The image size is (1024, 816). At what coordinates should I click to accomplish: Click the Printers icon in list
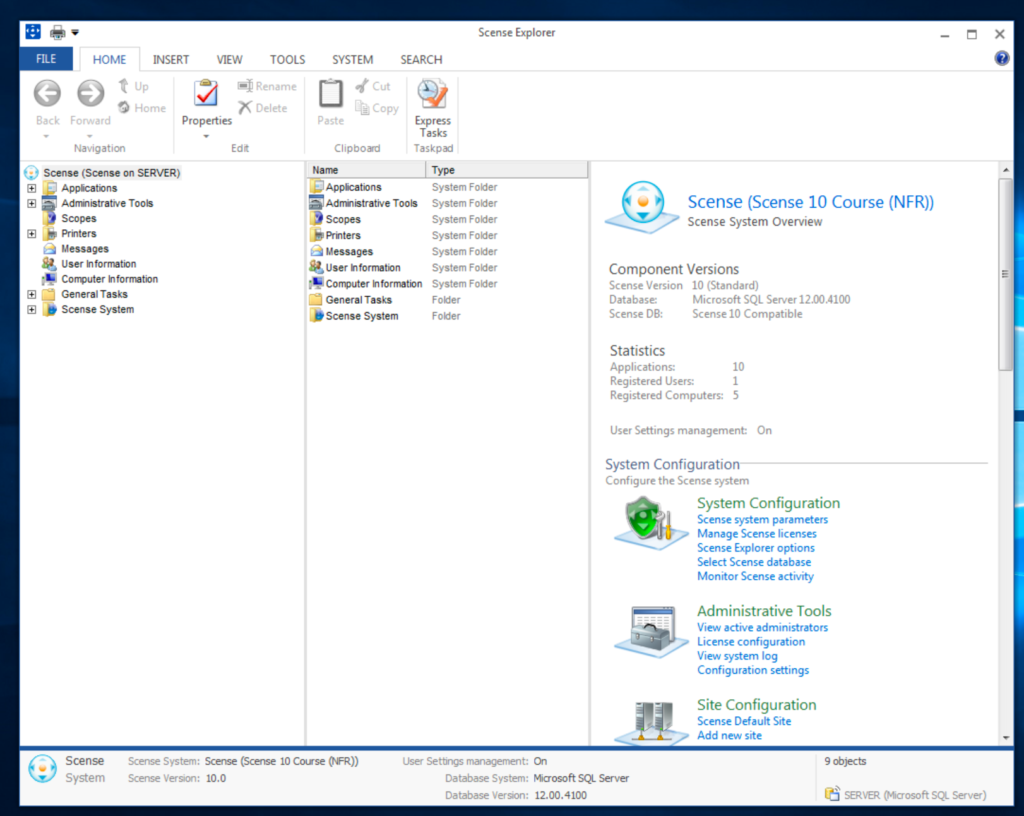click(317, 235)
